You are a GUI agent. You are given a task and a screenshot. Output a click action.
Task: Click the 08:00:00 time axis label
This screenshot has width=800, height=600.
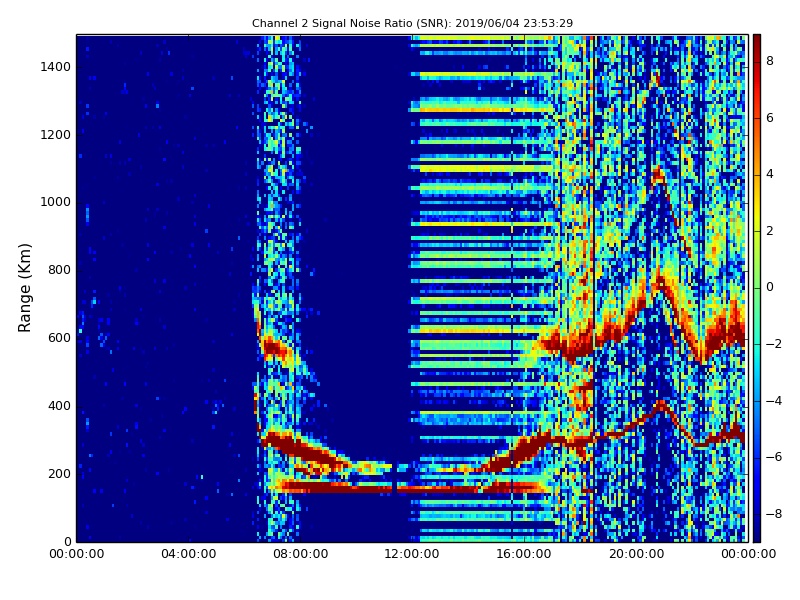tap(301, 554)
